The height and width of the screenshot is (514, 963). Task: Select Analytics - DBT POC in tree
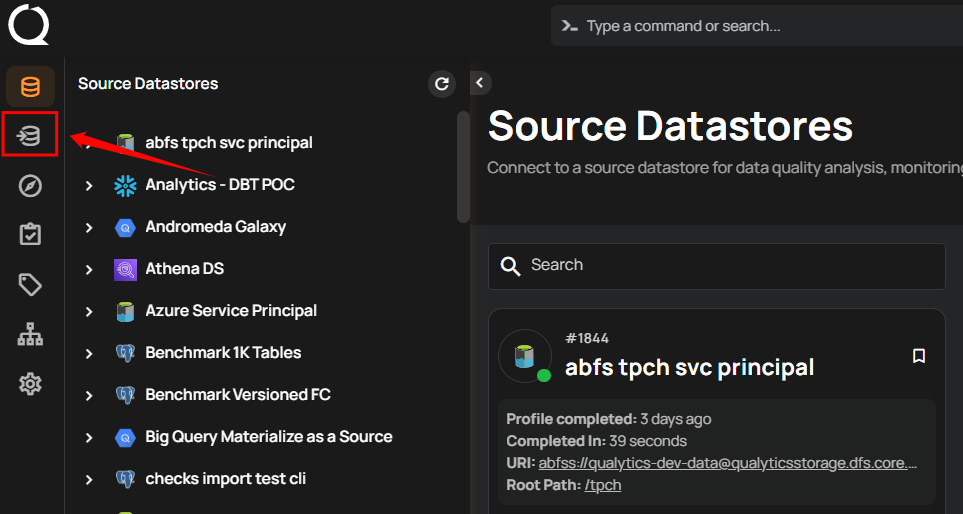tap(220, 185)
